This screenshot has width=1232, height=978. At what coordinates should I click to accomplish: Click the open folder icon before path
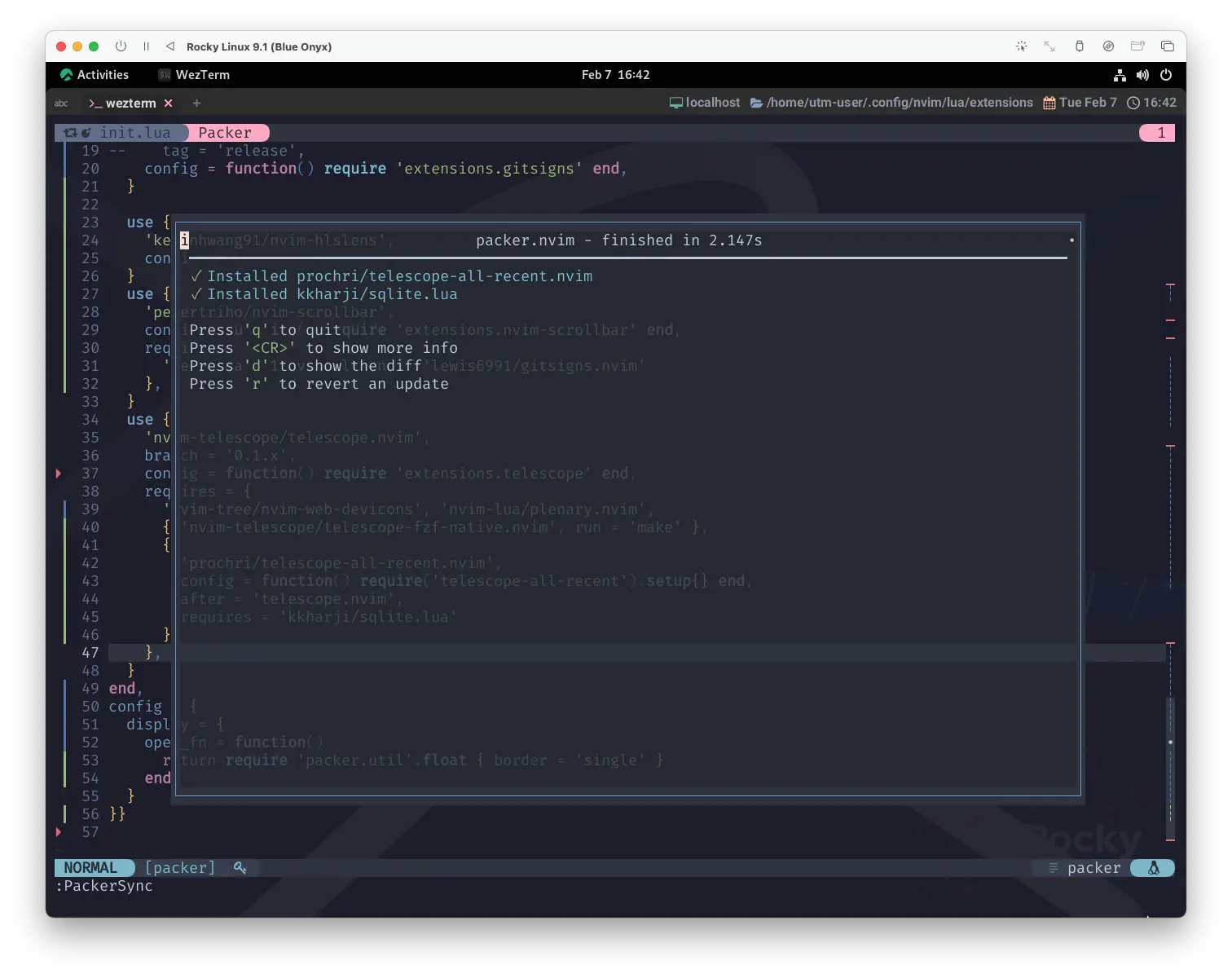(x=757, y=103)
